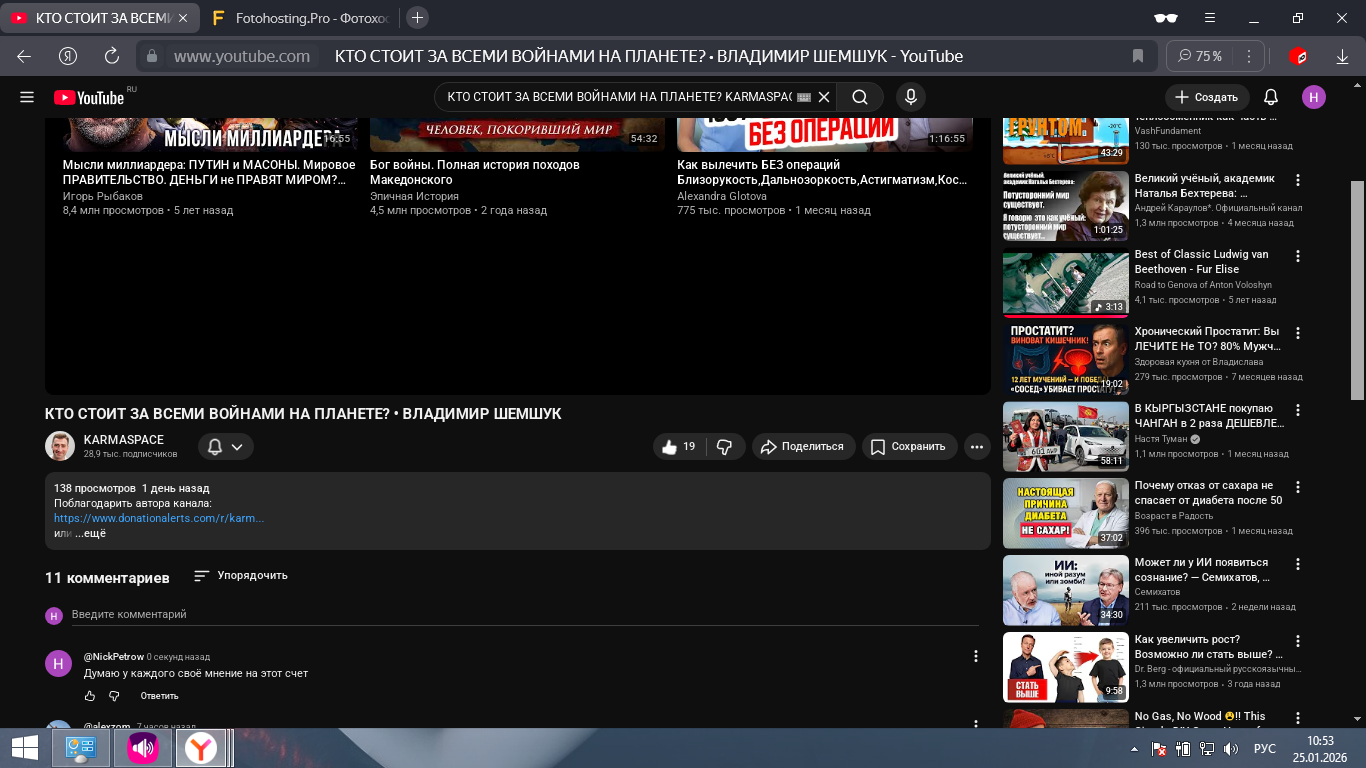Run the search with magnifier button
Screen dimensions: 1366x768
pyautogui.click(x=859, y=97)
